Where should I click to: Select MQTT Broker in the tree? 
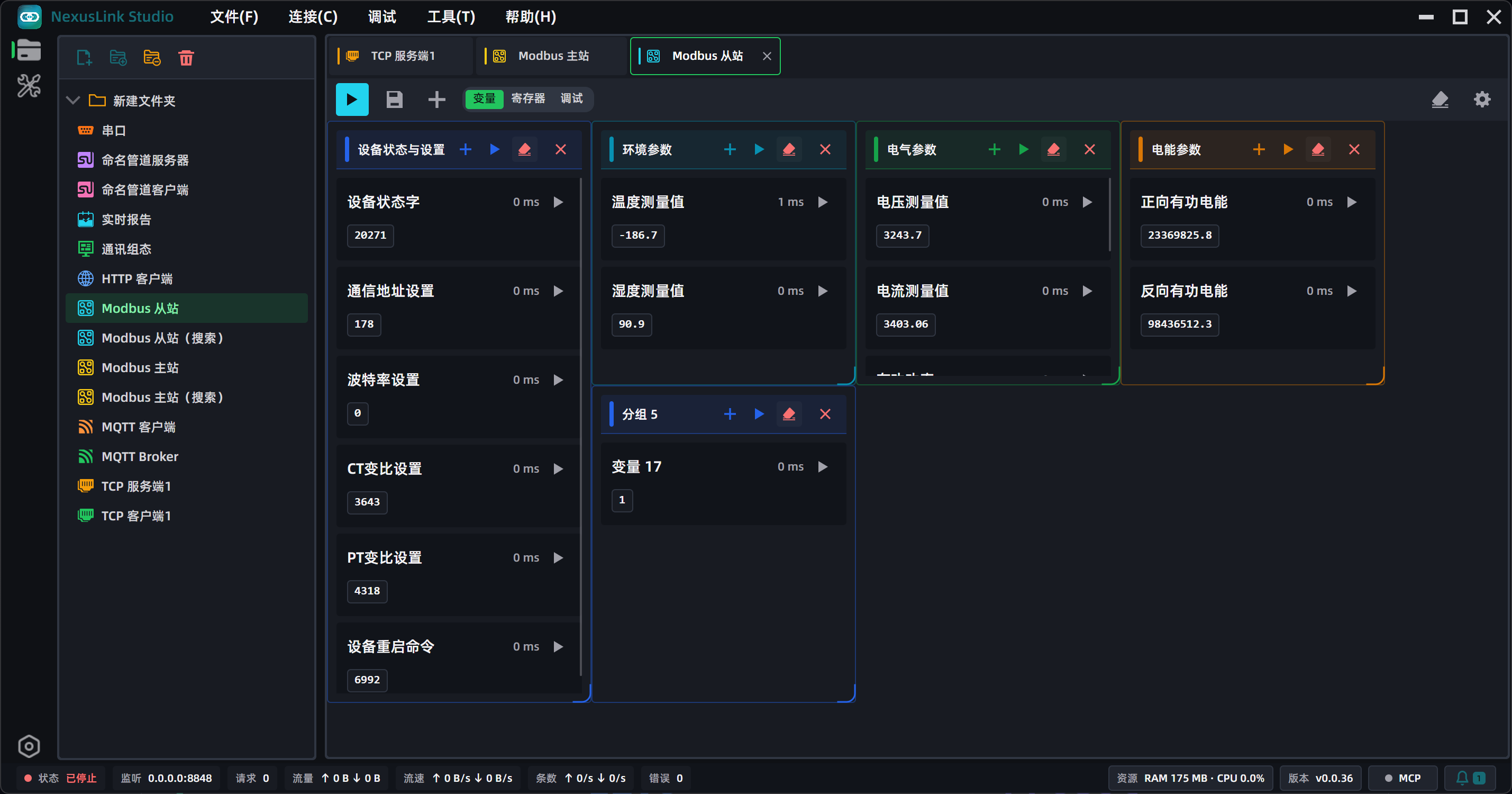point(187,456)
